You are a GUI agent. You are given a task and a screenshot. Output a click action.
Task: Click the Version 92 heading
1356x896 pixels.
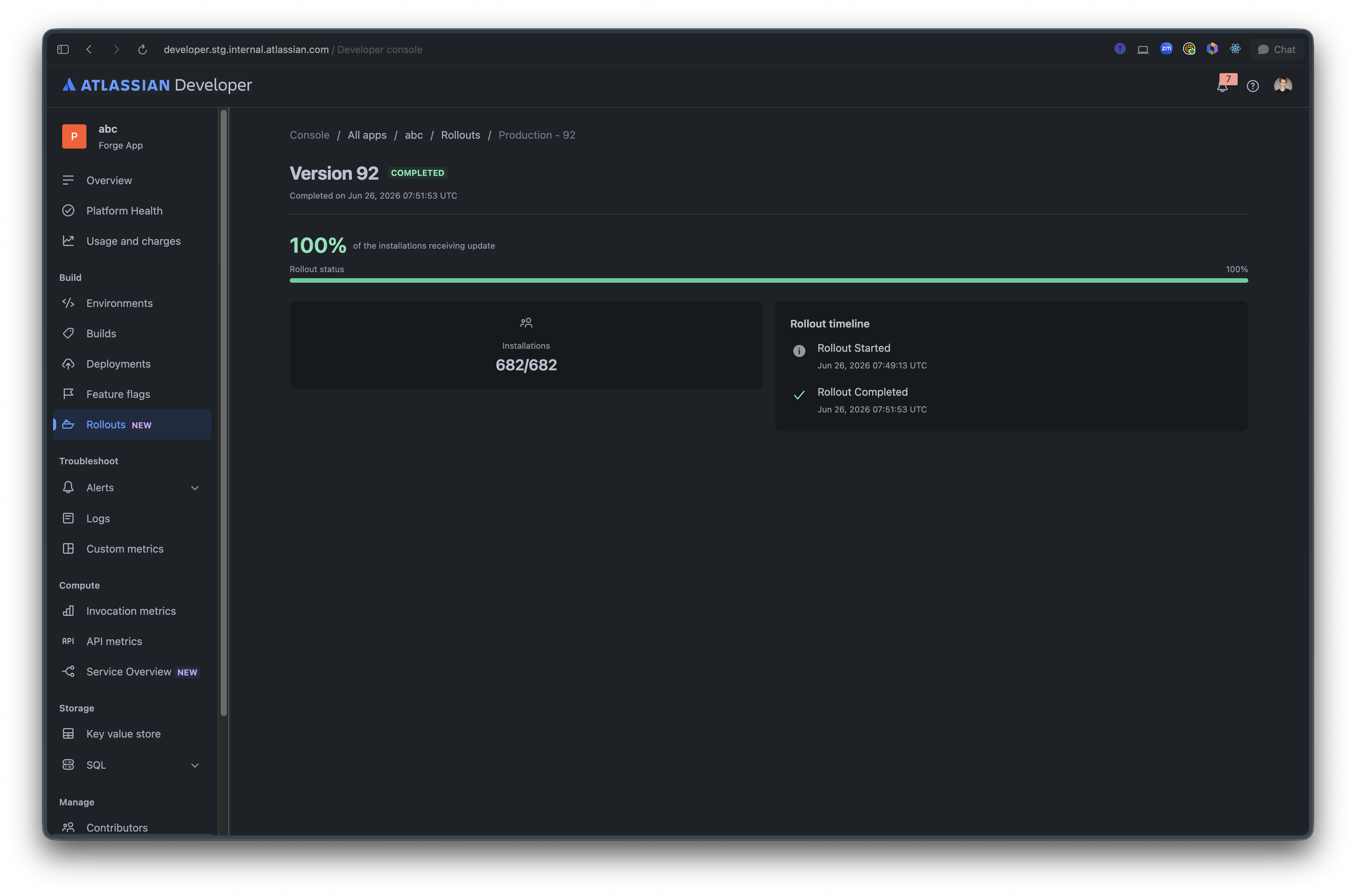click(334, 173)
